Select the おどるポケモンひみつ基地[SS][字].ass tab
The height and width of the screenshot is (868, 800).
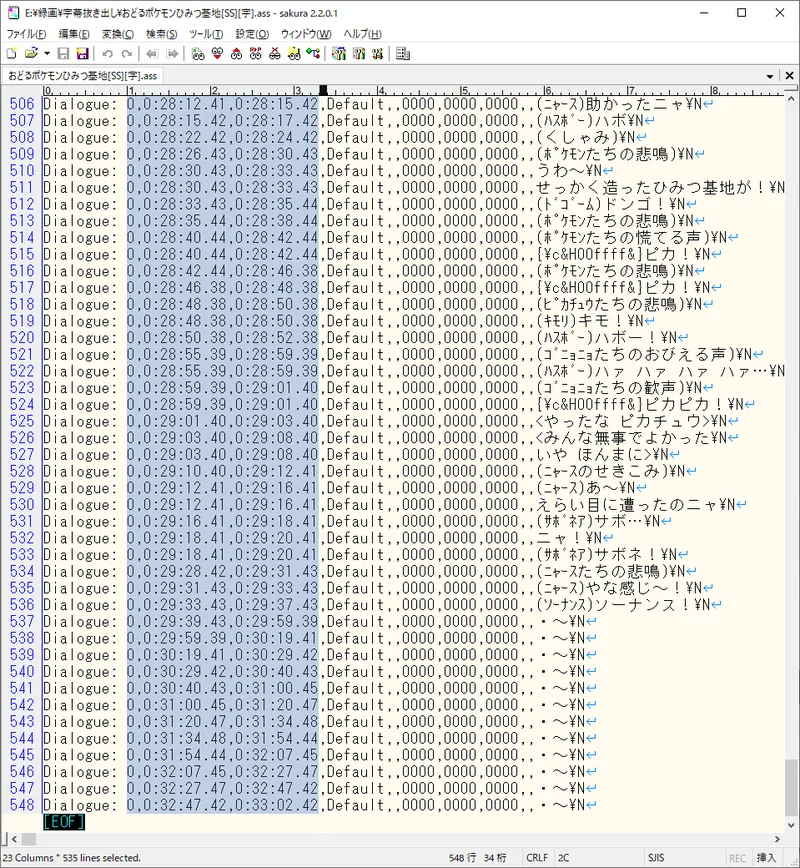click(x=82, y=76)
